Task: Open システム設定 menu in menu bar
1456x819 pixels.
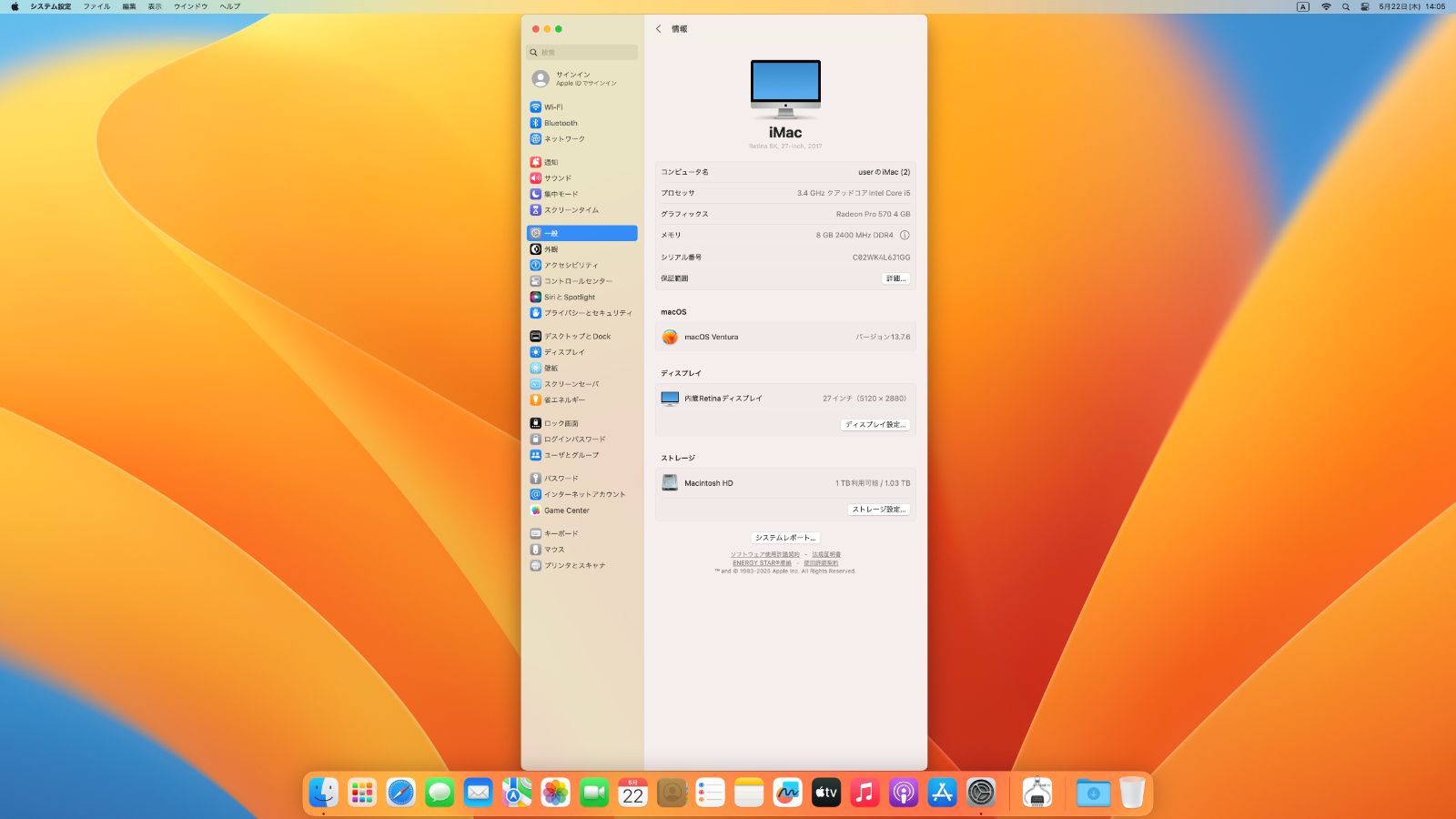Action: coord(51,6)
